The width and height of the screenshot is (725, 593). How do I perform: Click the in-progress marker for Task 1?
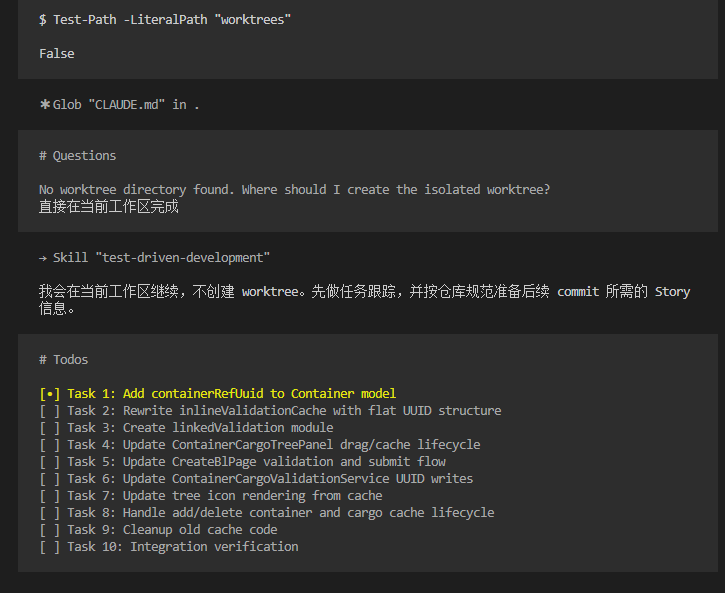pyautogui.click(x=49, y=394)
